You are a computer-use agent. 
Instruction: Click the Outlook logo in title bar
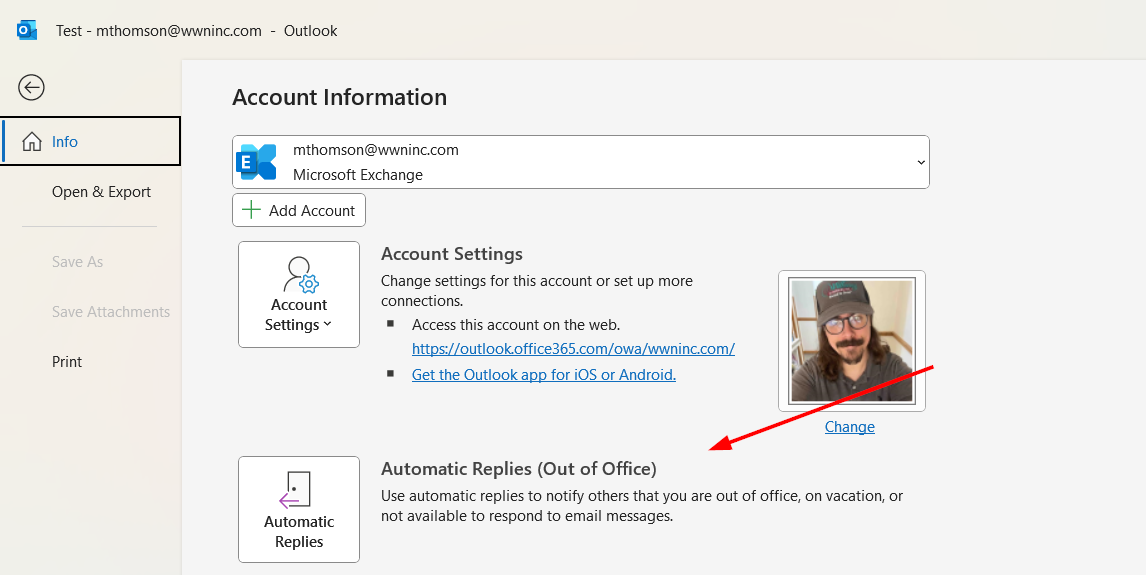[x=27, y=31]
